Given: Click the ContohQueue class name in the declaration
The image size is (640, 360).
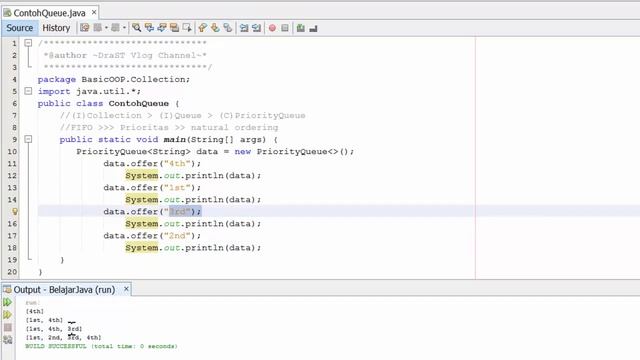Looking at the screenshot, I should [x=139, y=103].
